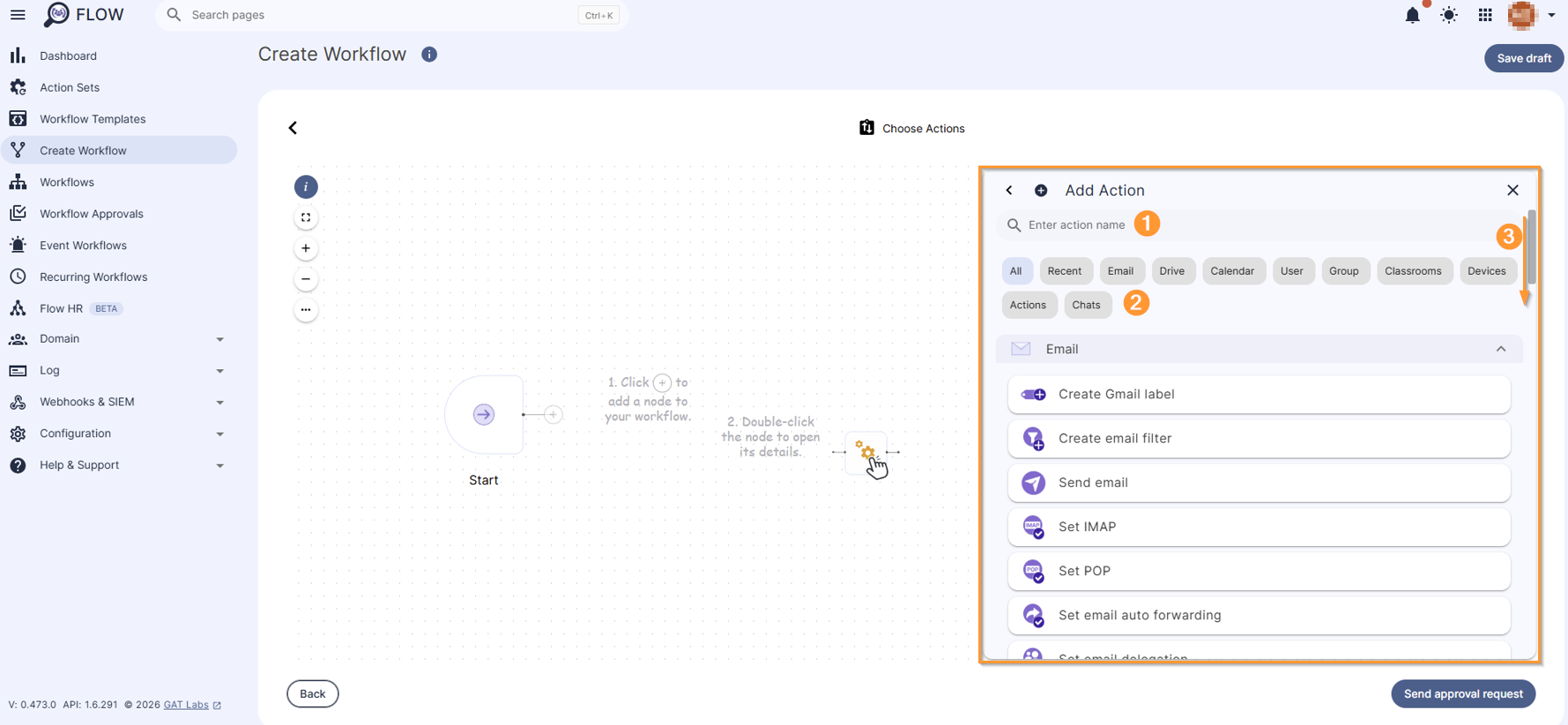Collapse the Email actions section
The height and width of the screenshot is (725, 1568).
point(1500,349)
